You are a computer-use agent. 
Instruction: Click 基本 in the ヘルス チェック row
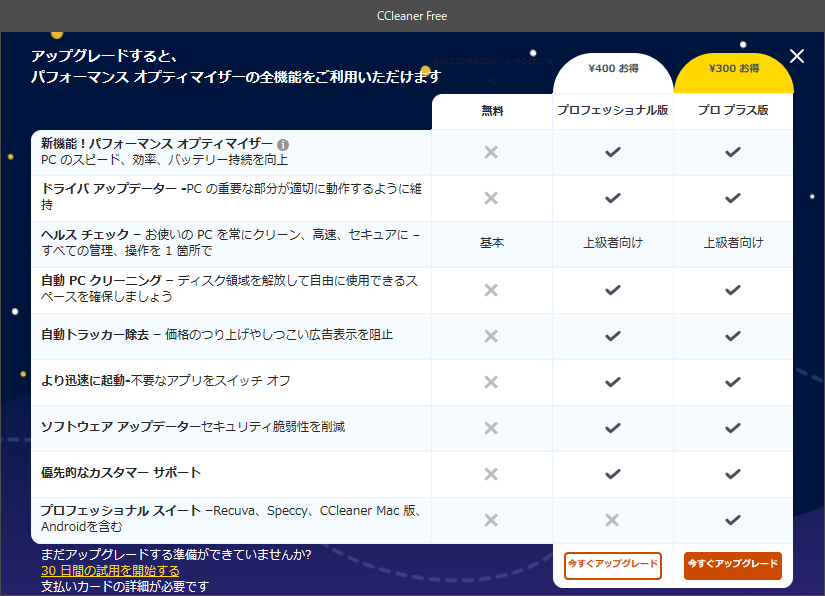tap(492, 243)
